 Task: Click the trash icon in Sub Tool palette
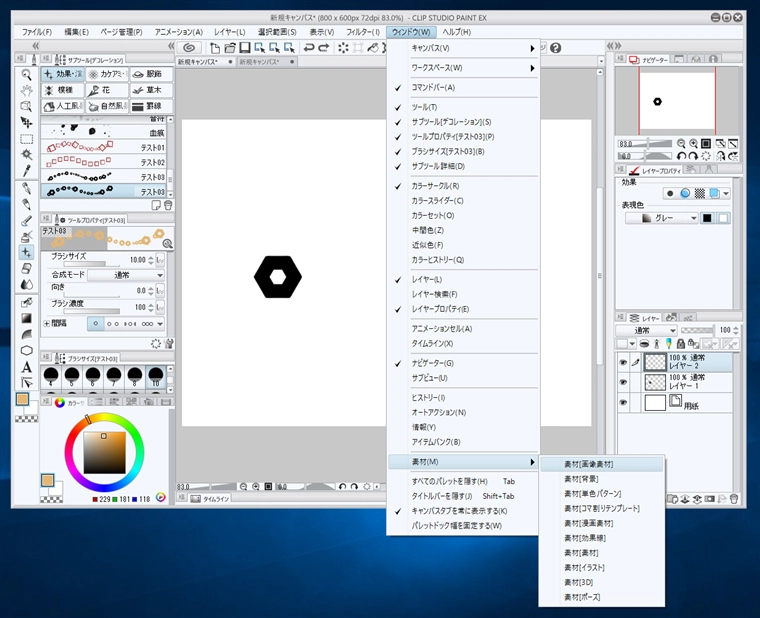coord(168,205)
